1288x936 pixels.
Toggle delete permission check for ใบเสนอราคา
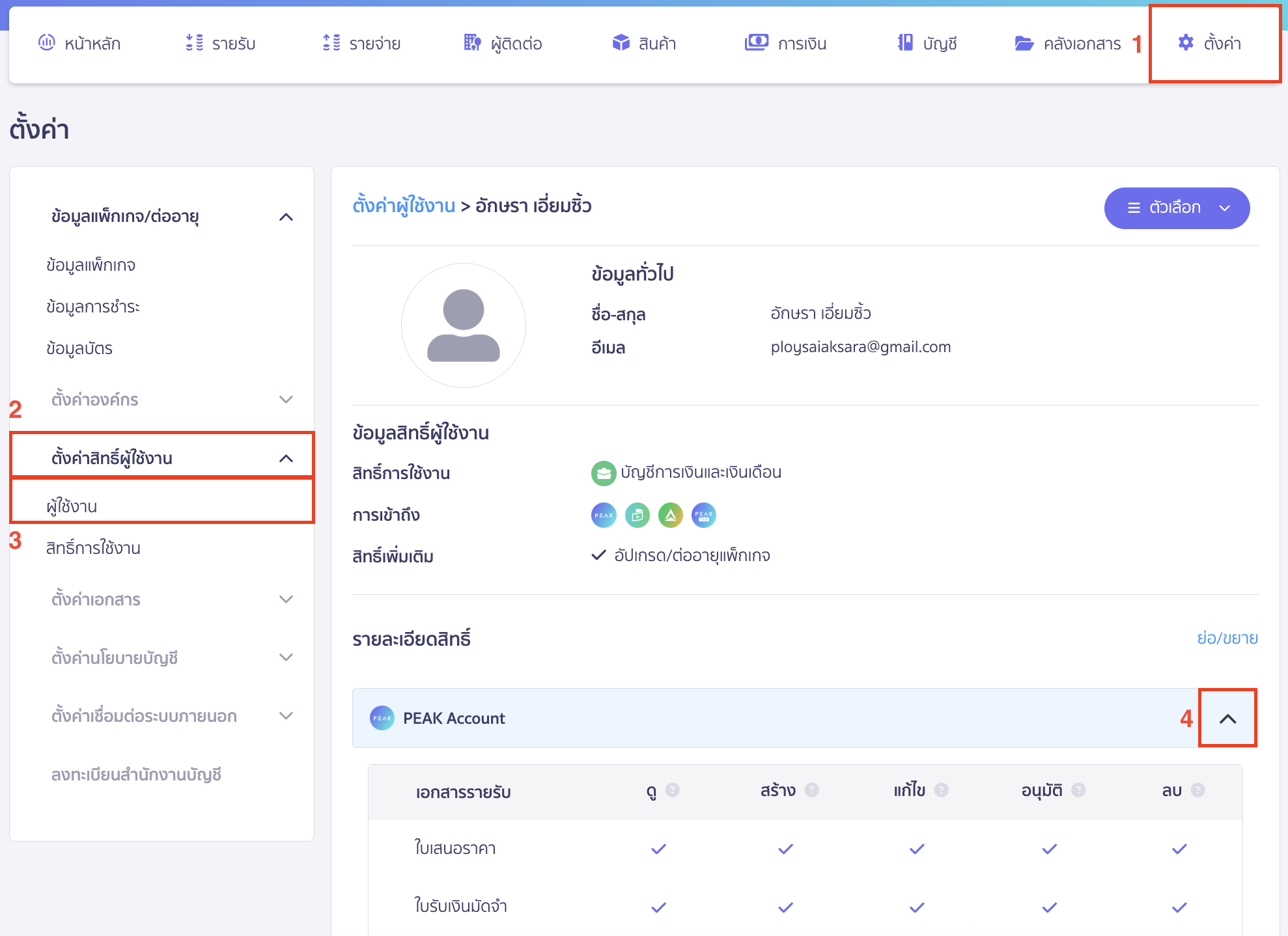pyautogui.click(x=1179, y=849)
